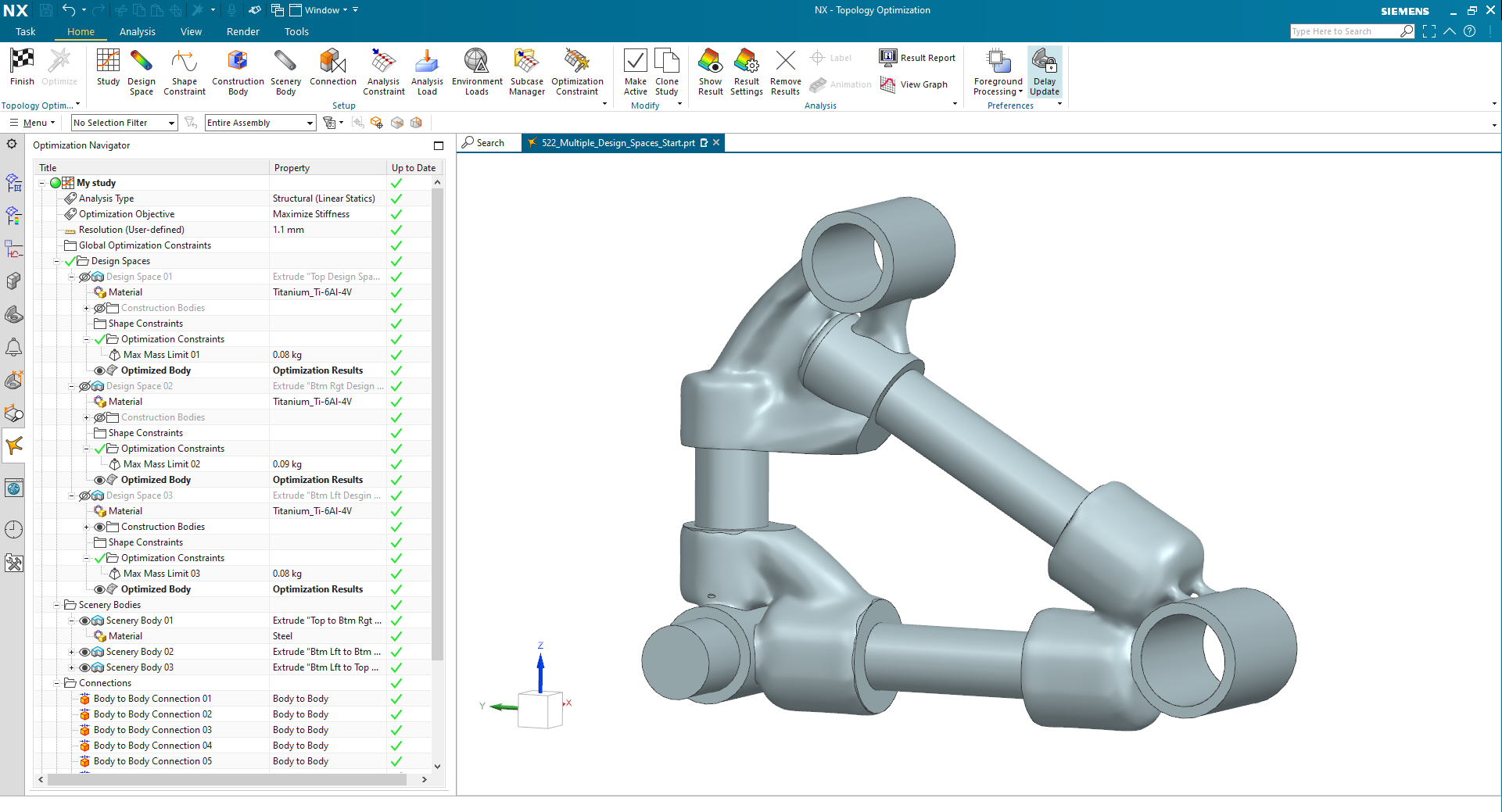Click the Optimization Constraint tool

[576, 72]
